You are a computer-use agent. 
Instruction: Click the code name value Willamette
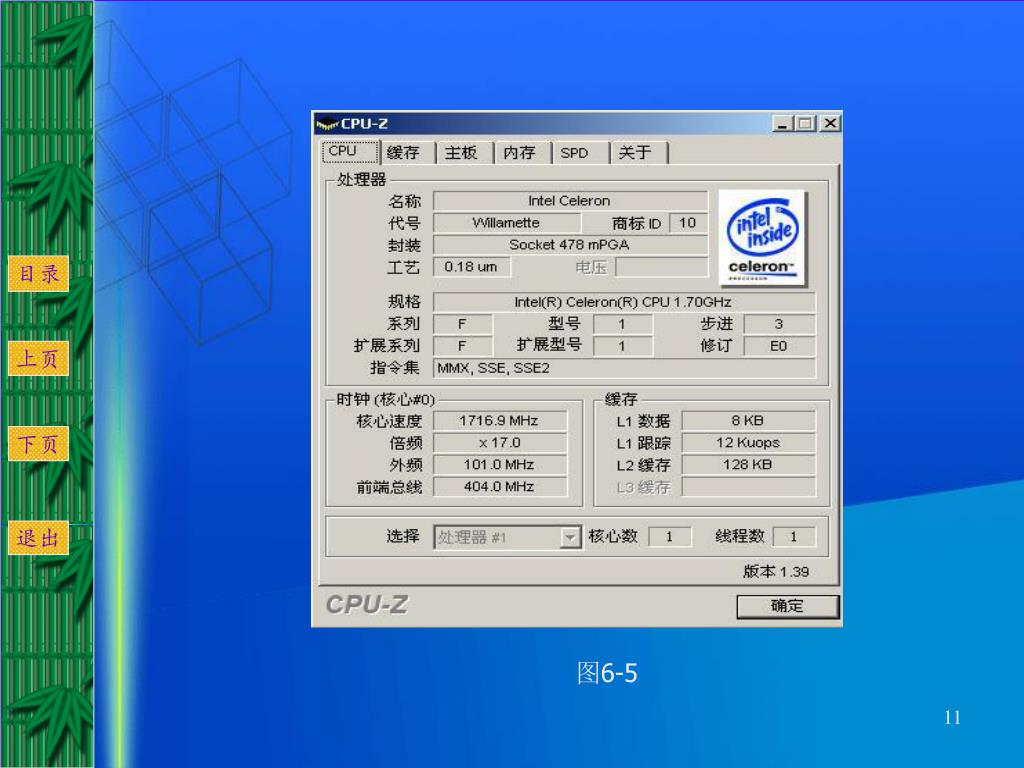507,223
